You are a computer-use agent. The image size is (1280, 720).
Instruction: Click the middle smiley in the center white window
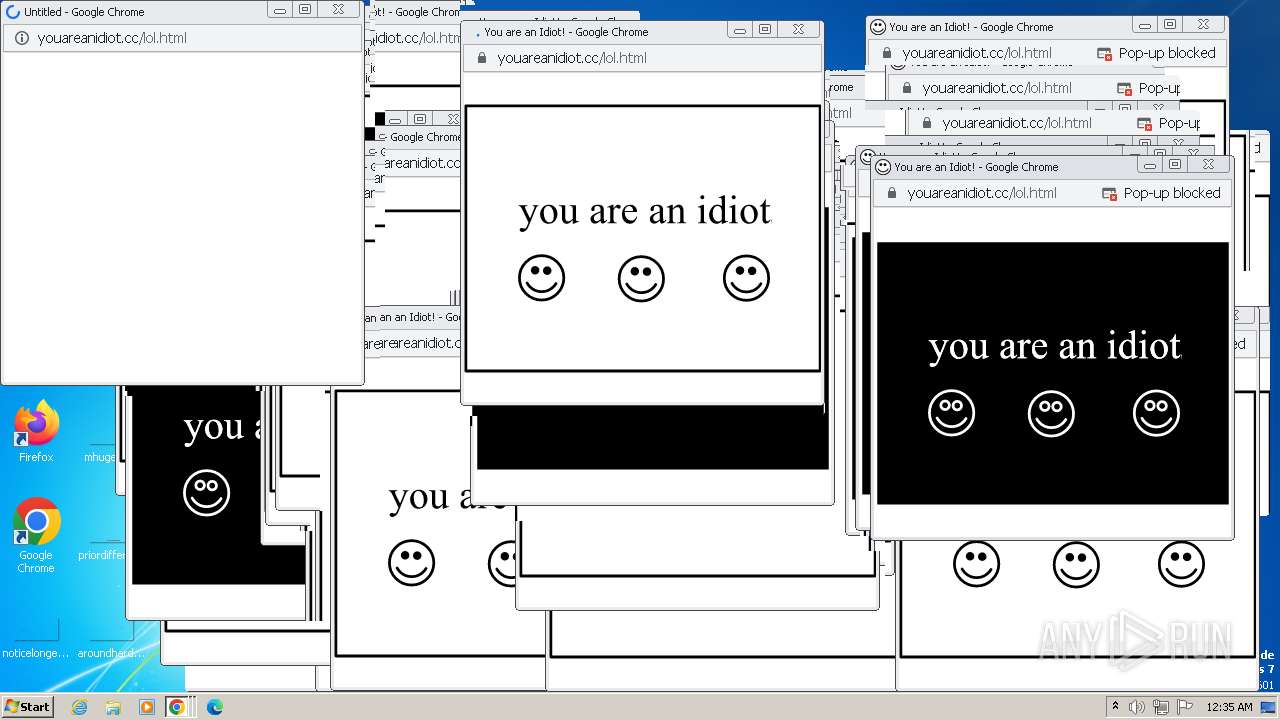(641, 278)
